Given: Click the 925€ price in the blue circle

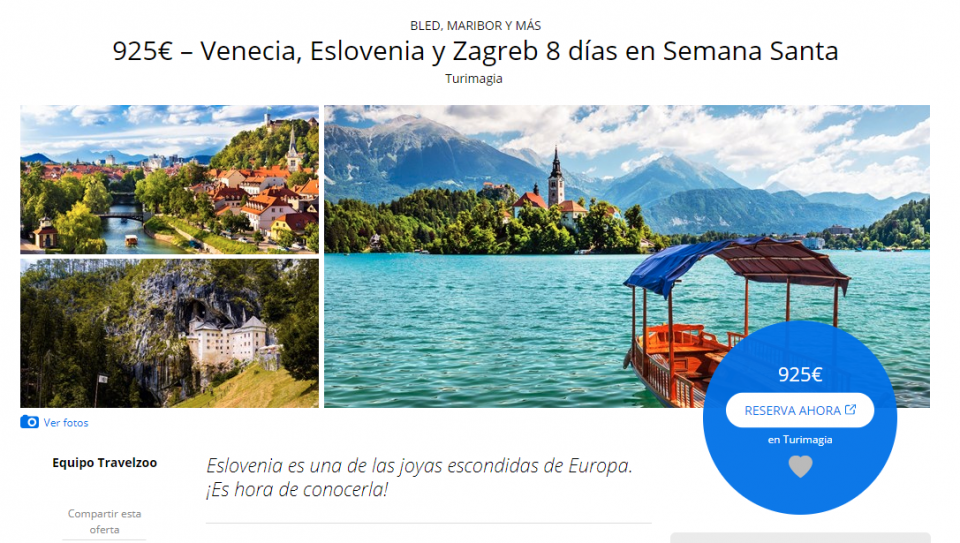Looking at the screenshot, I should click(800, 374).
